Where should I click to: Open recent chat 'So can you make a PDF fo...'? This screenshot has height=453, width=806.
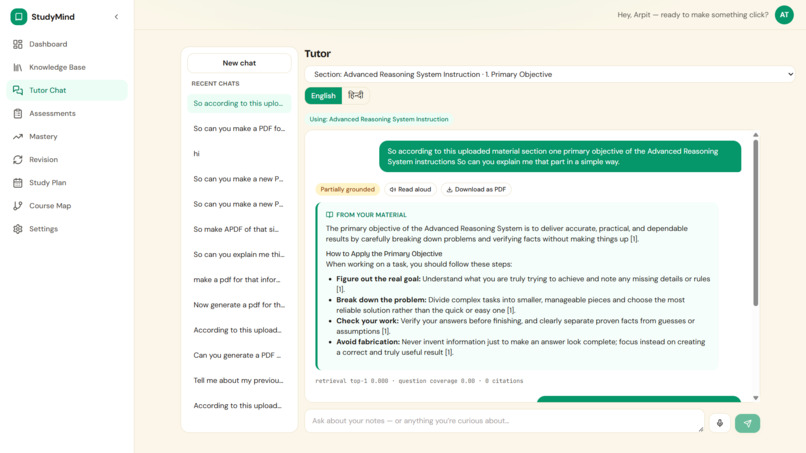pos(239,129)
